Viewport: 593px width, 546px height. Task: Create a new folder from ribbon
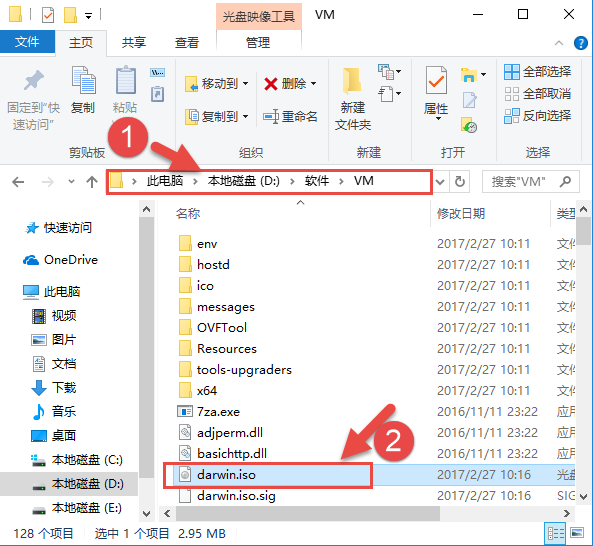[x=352, y=97]
